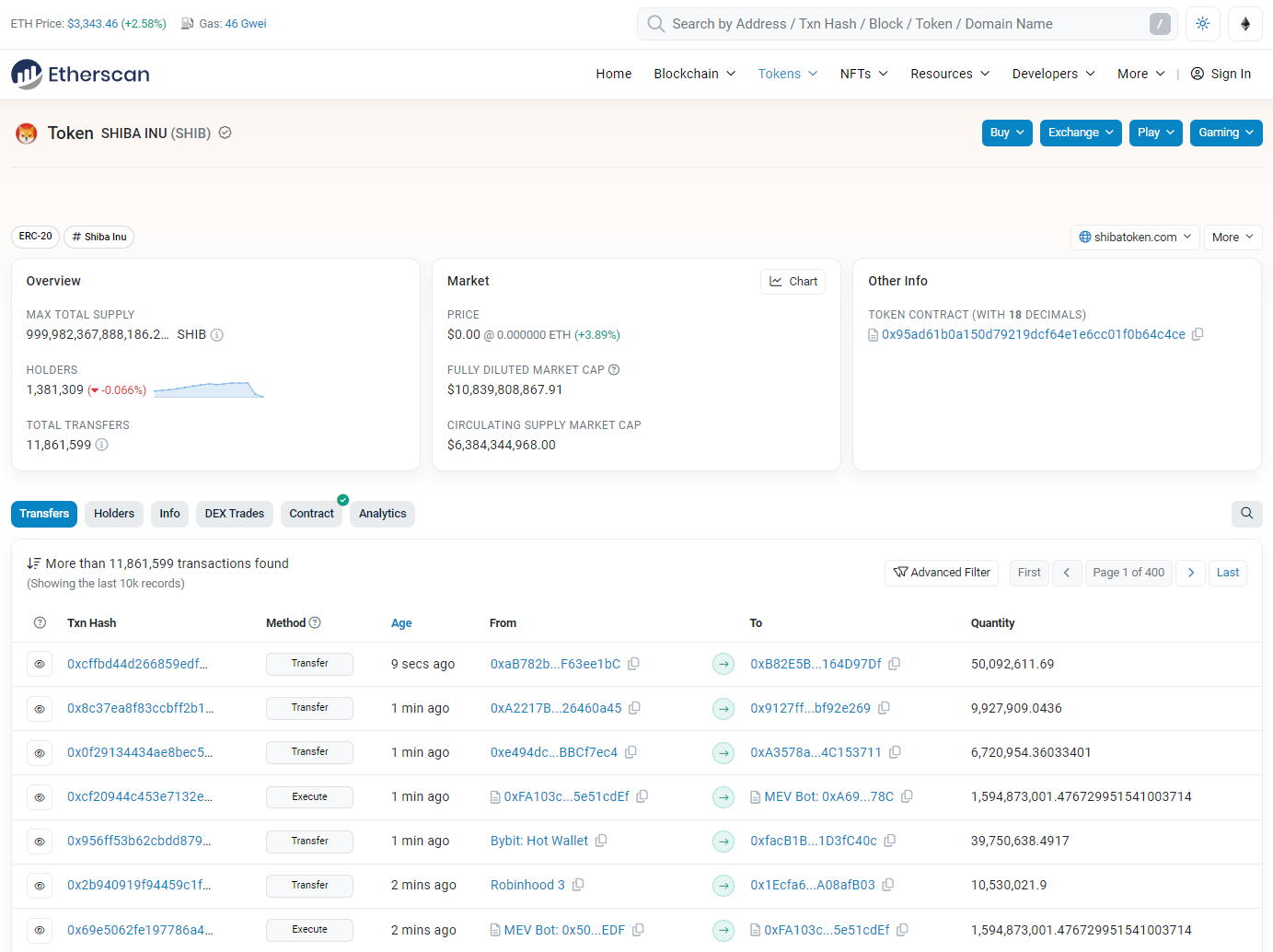The image size is (1273, 952).
Task: Click the Etherscan logo
Action: (80, 74)
